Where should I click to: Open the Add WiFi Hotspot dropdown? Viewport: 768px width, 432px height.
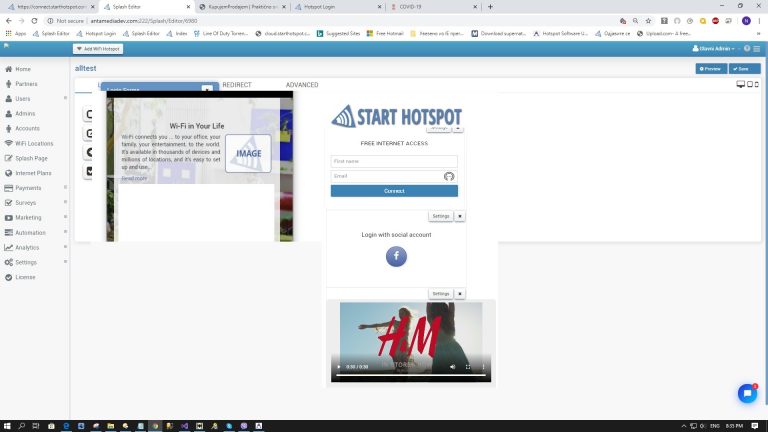point(99,48)
